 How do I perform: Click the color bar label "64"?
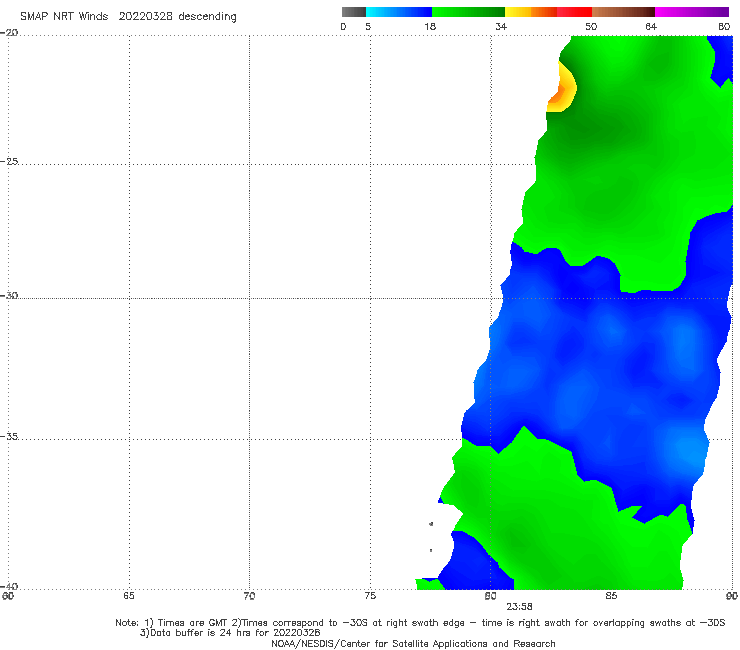pos(651,27)
